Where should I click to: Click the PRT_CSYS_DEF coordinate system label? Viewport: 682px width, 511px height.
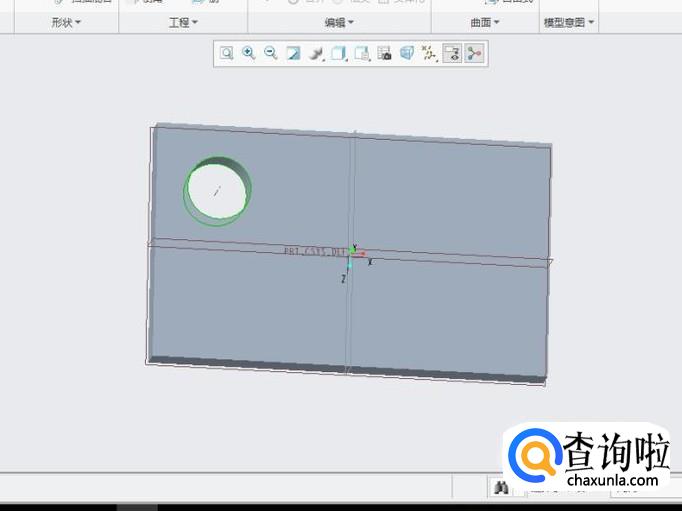tap(313, 253)
